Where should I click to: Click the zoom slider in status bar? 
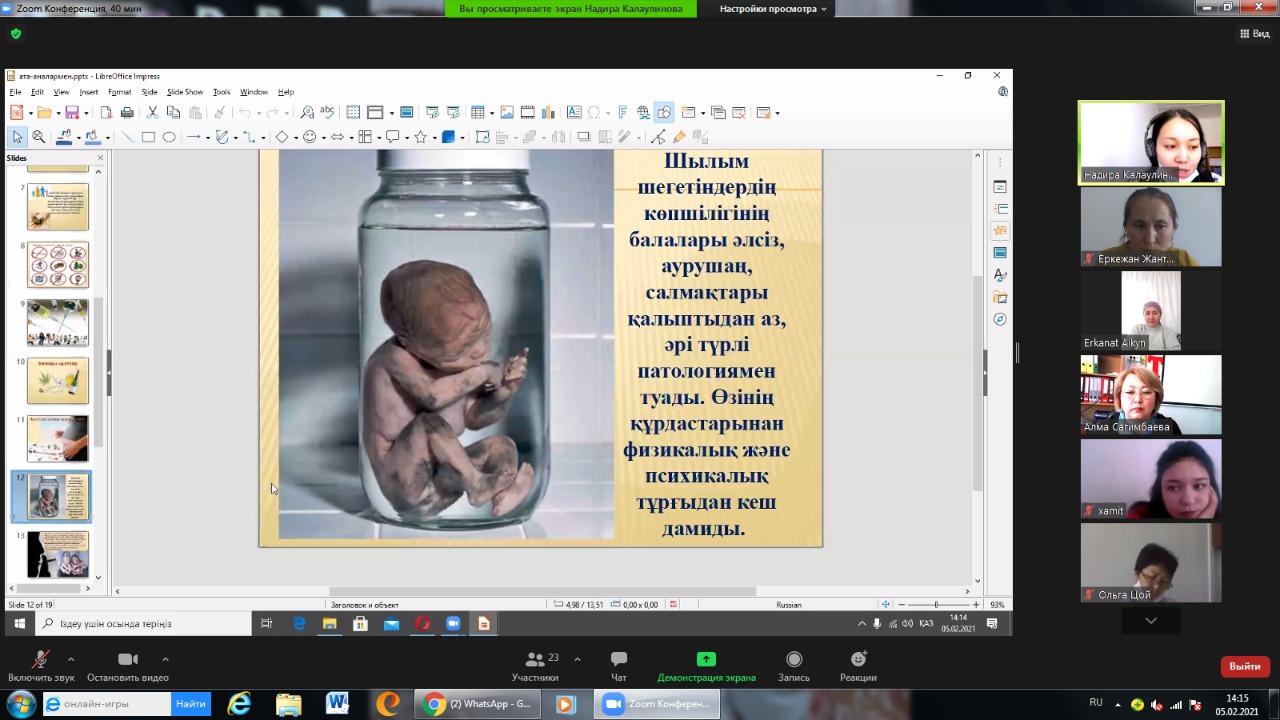click(x=936, y=605)
